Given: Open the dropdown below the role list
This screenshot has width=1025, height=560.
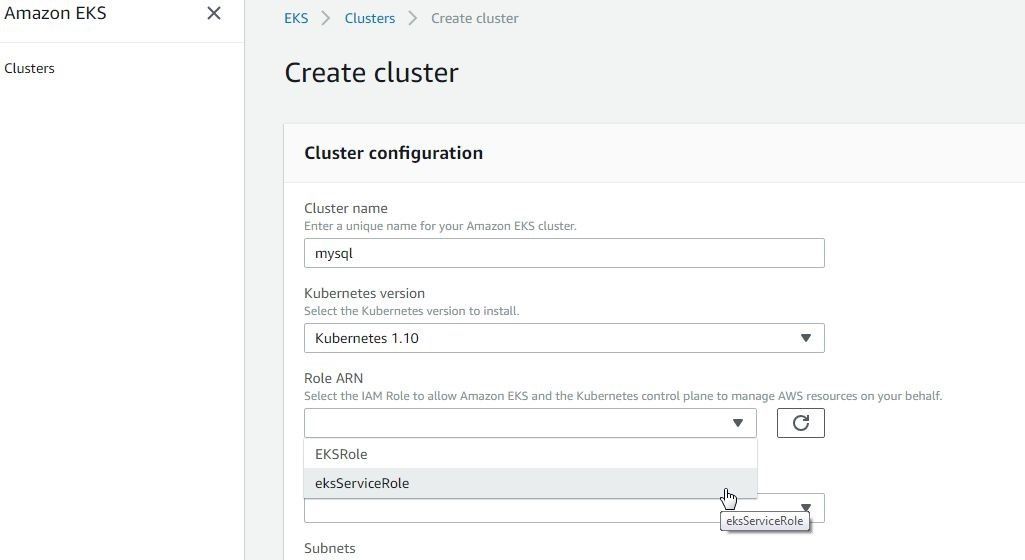Looking at the screenshot, I should pos(564,510).
